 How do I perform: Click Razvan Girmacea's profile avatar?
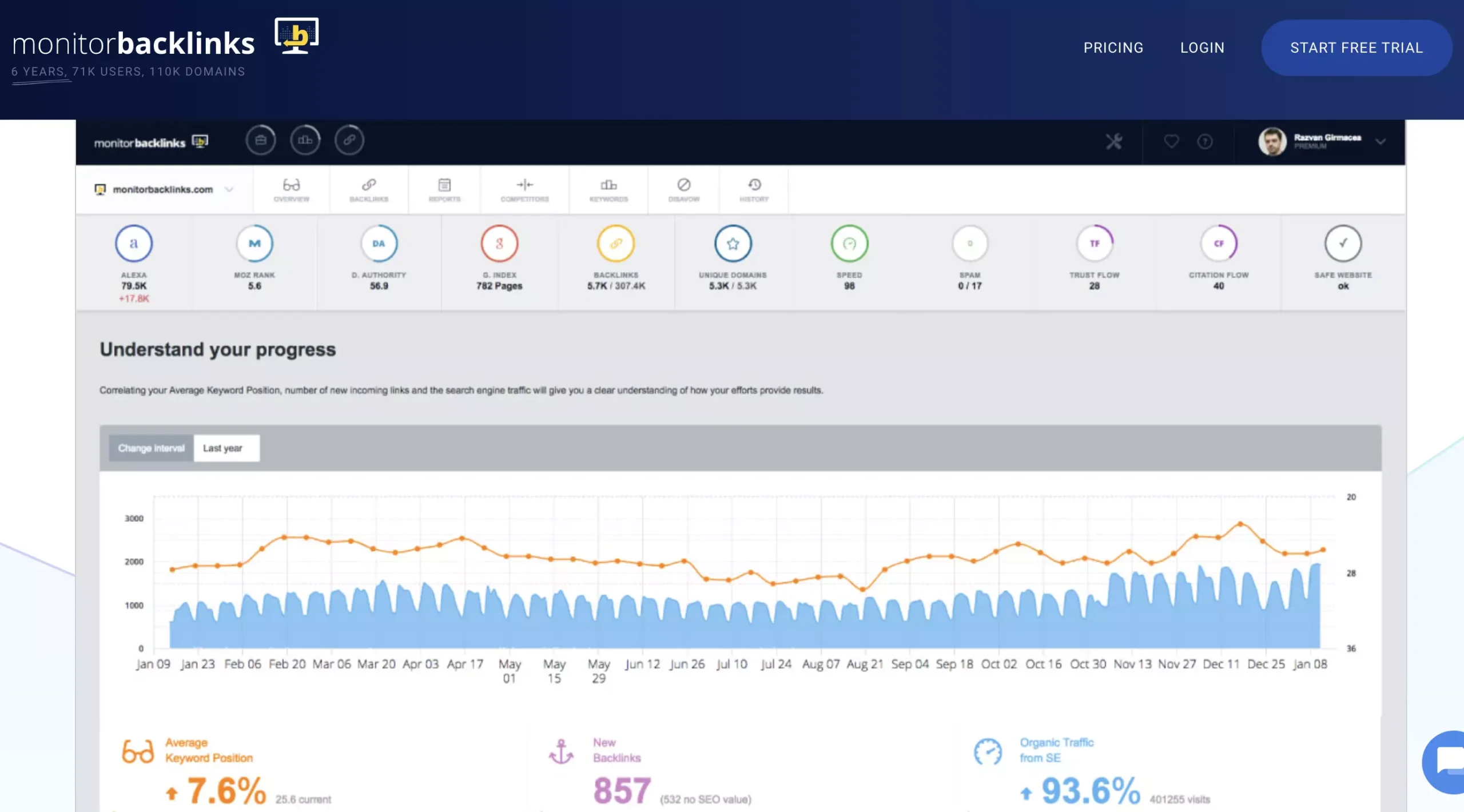coord(1272,141)
